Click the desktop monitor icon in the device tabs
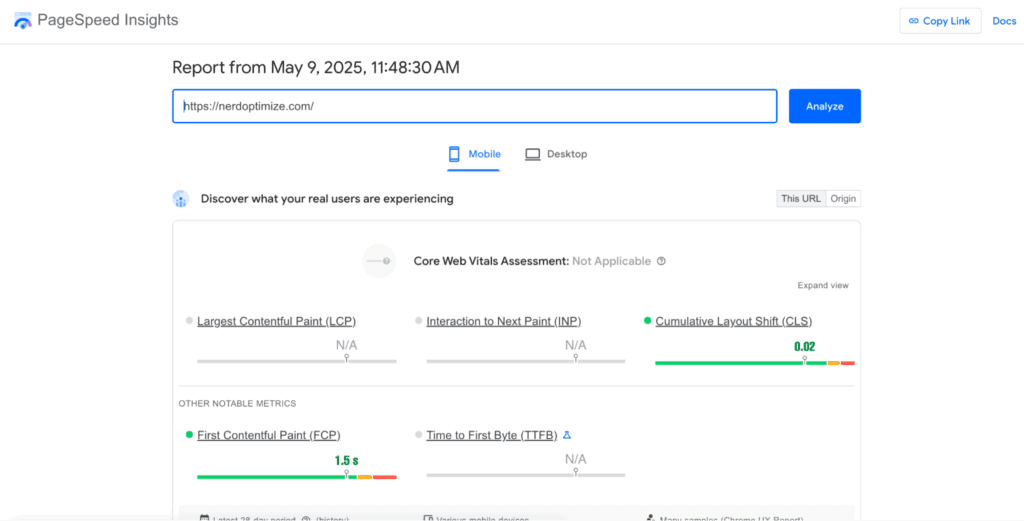The width and height of the screenshot is (1024, 521). point(533,154)
